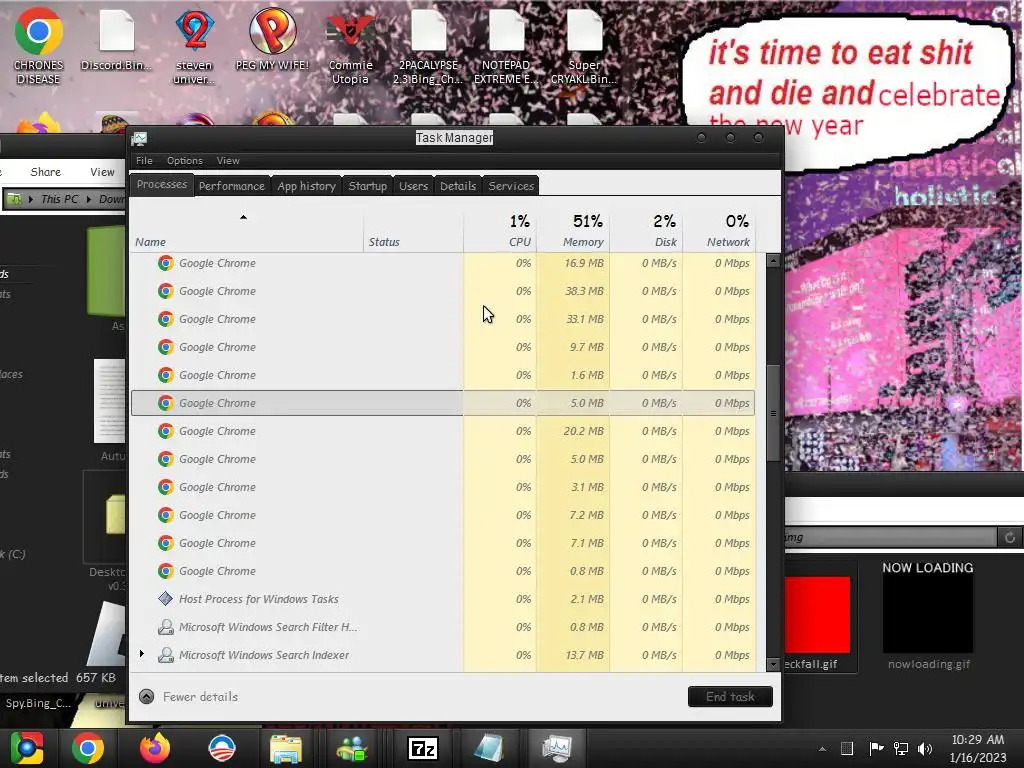Show hidden tray icons arrow
Image resolution: width=1024 pixels, height=768 pixels.
822,749
